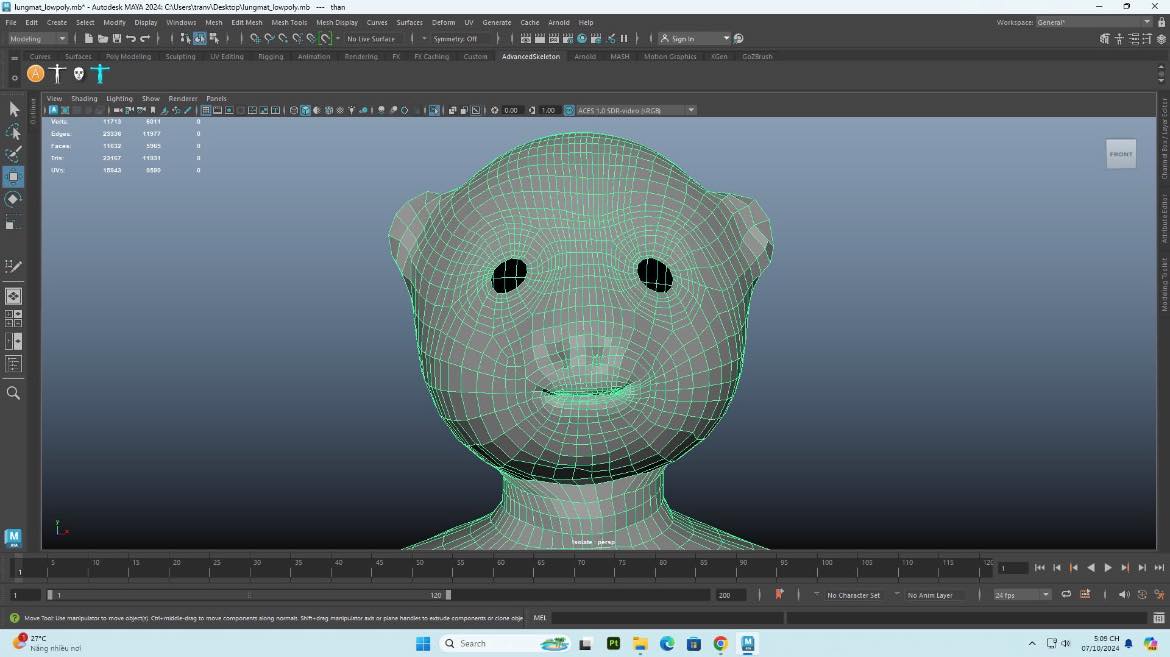1170x657 pixels.
Task: Open the No Character Set dropdown
Action: click(853, 595)
